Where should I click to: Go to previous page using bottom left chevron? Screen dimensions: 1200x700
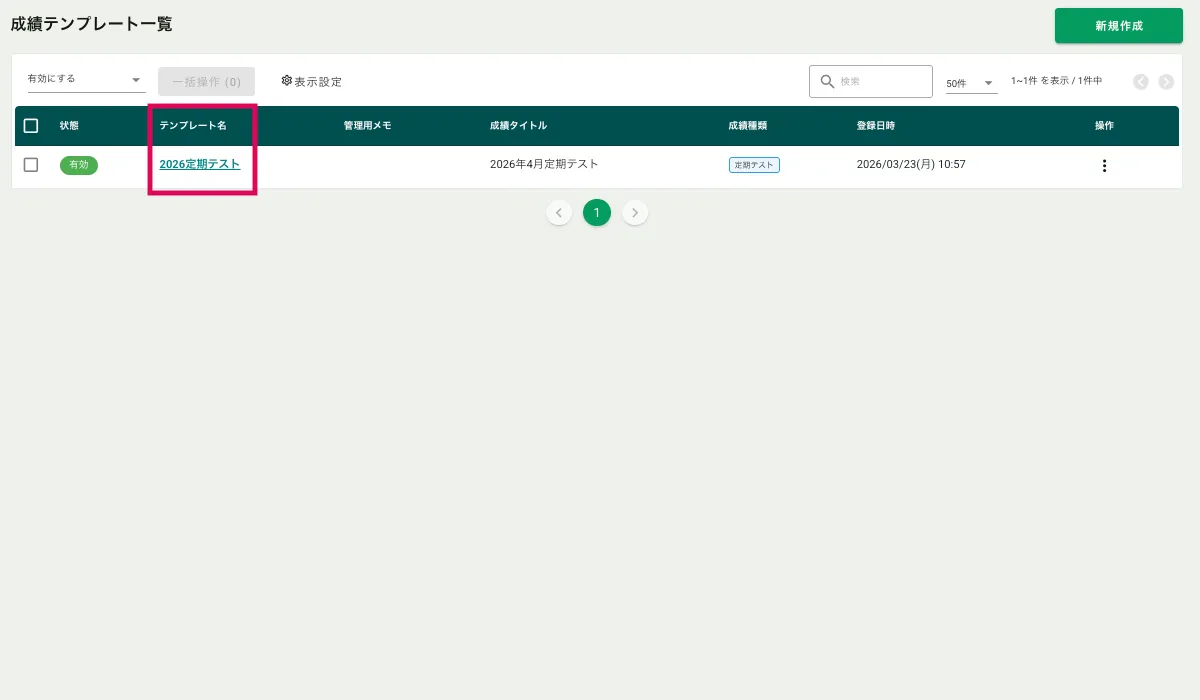[559, 212]
